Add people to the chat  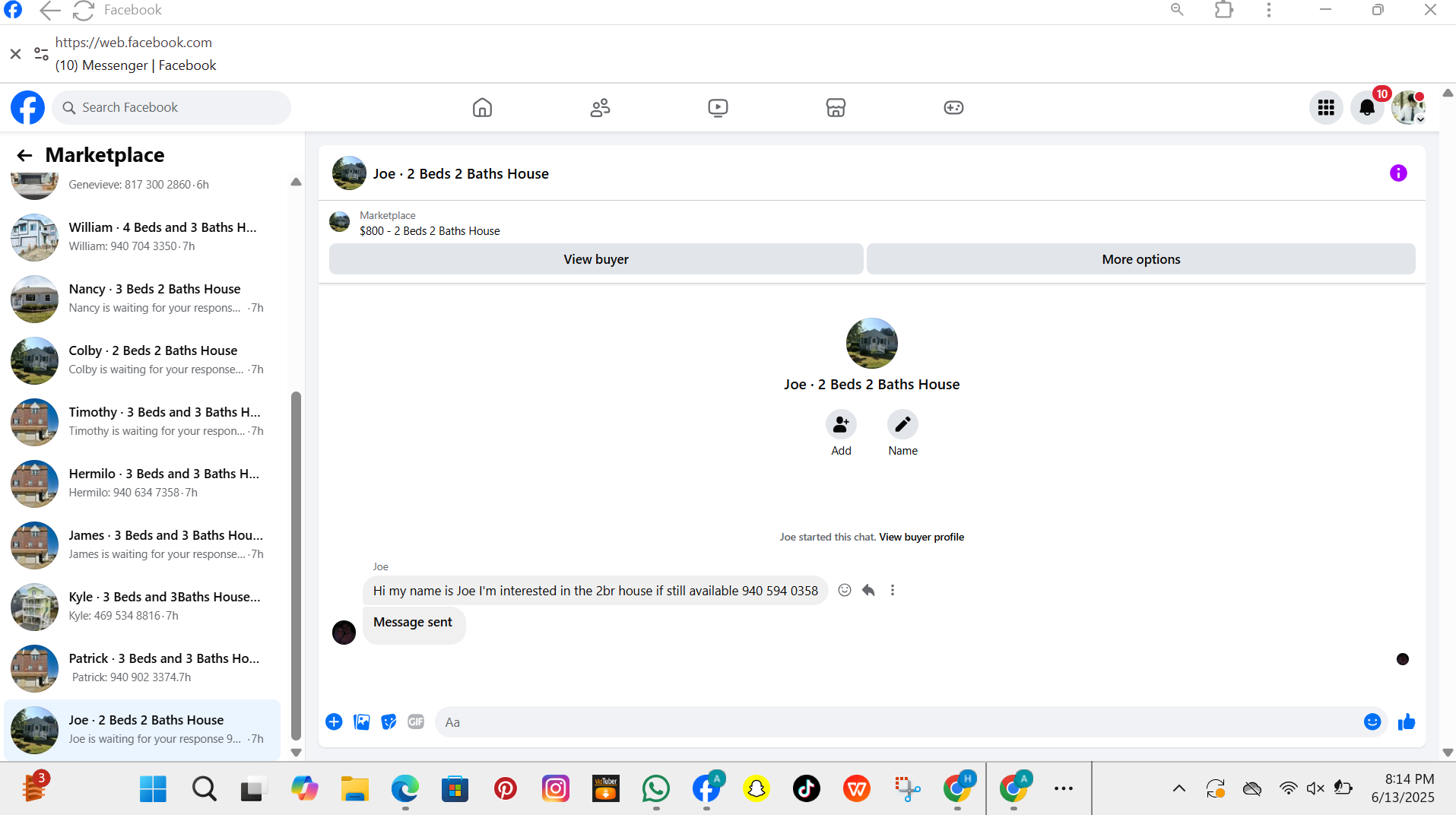coord(841,424)
